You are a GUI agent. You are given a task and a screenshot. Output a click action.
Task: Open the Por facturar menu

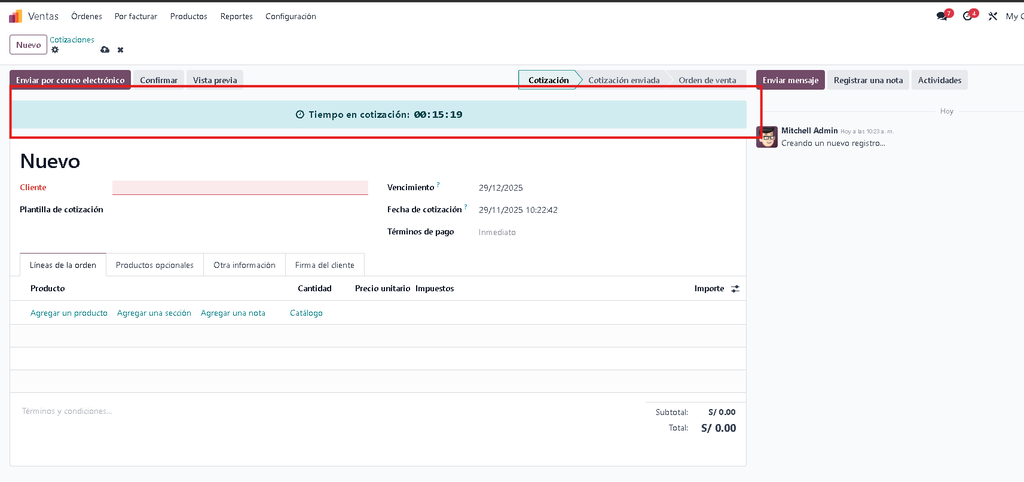pos(136,16)
